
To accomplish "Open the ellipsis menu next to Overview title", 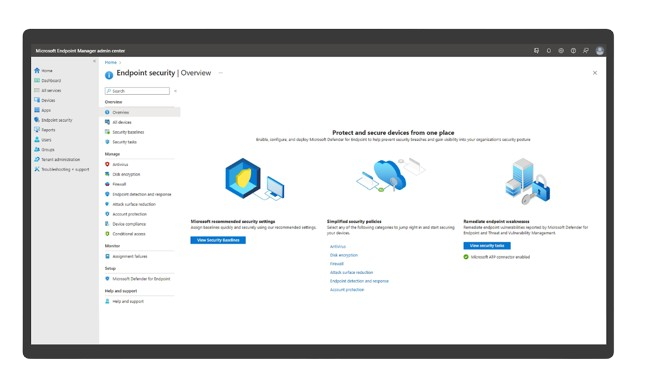I will pyautogui.click(x=220, y=73).
